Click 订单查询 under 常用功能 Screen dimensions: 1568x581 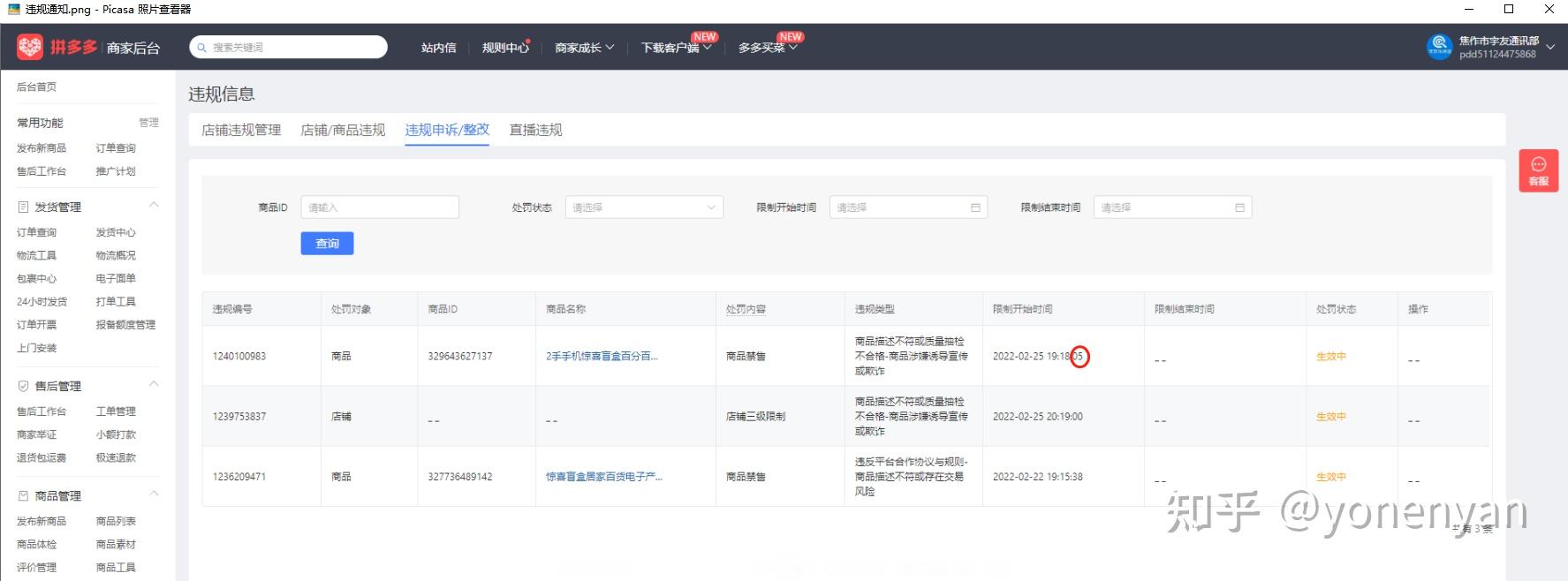point(116,148)
